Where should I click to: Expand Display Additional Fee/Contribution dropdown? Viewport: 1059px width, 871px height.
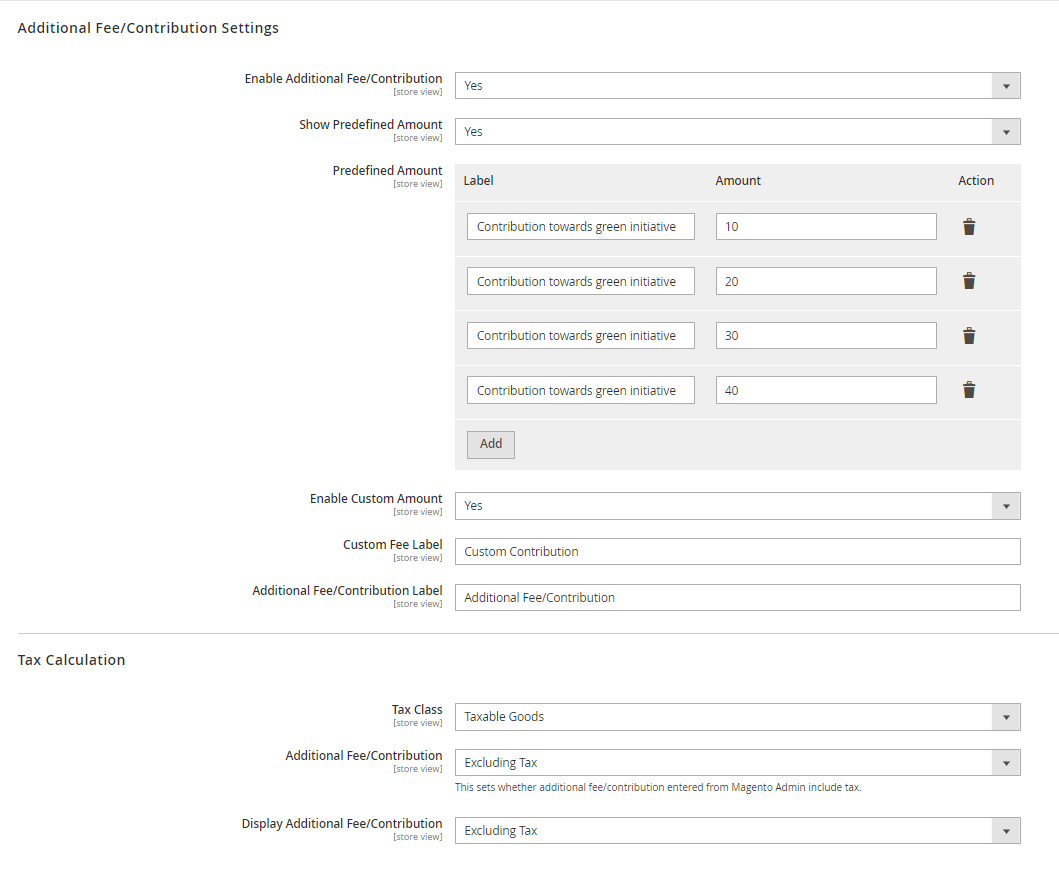[x=737, y=831]
